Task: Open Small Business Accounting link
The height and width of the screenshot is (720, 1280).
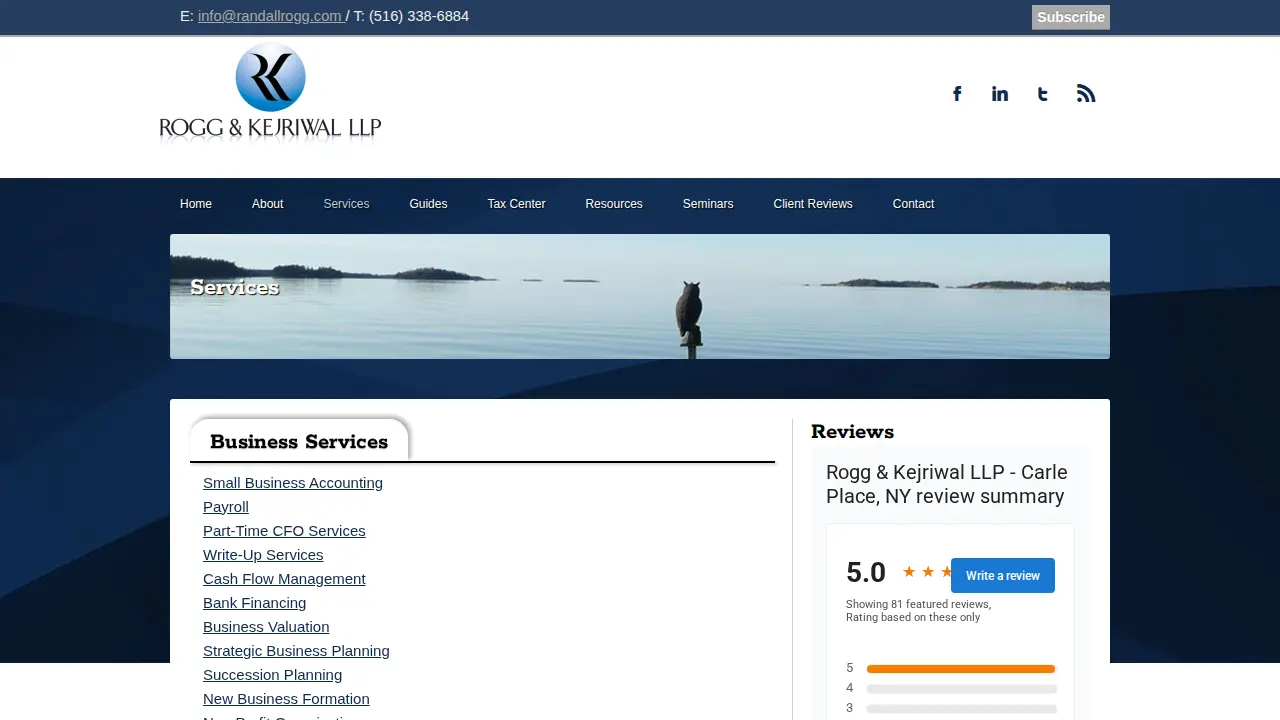Action: tap(293, 483)
